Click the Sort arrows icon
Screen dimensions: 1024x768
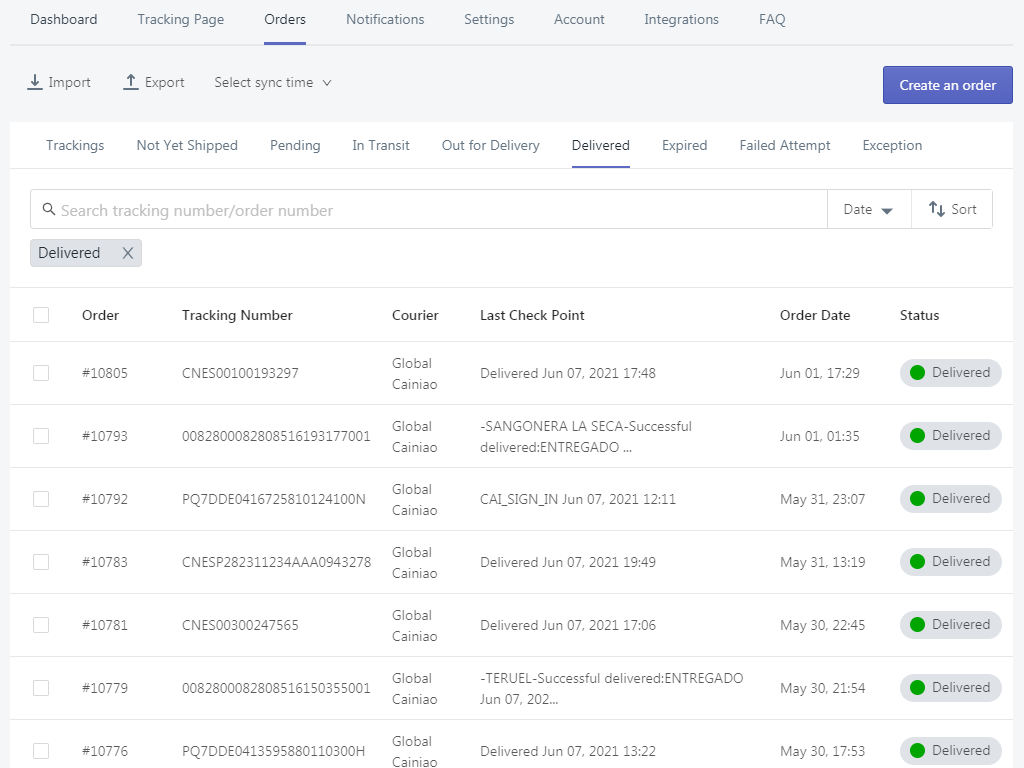pyautogui.click(x=937, y=209)
